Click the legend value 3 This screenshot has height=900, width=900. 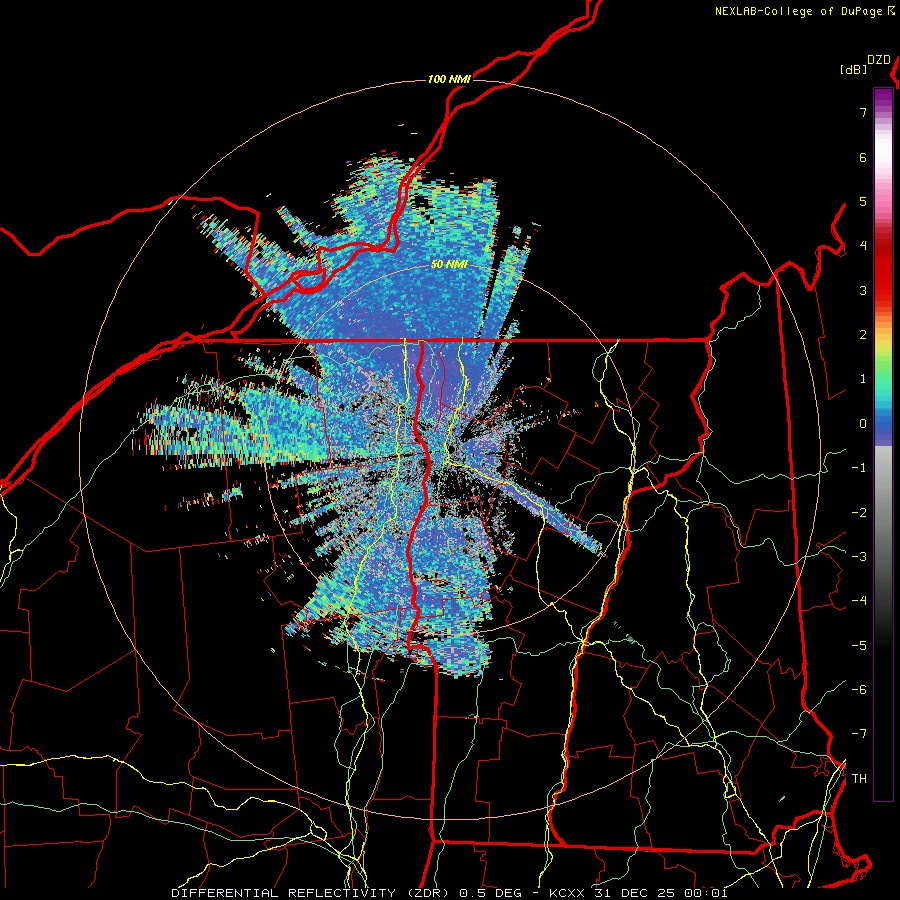(x=863, y=290)
